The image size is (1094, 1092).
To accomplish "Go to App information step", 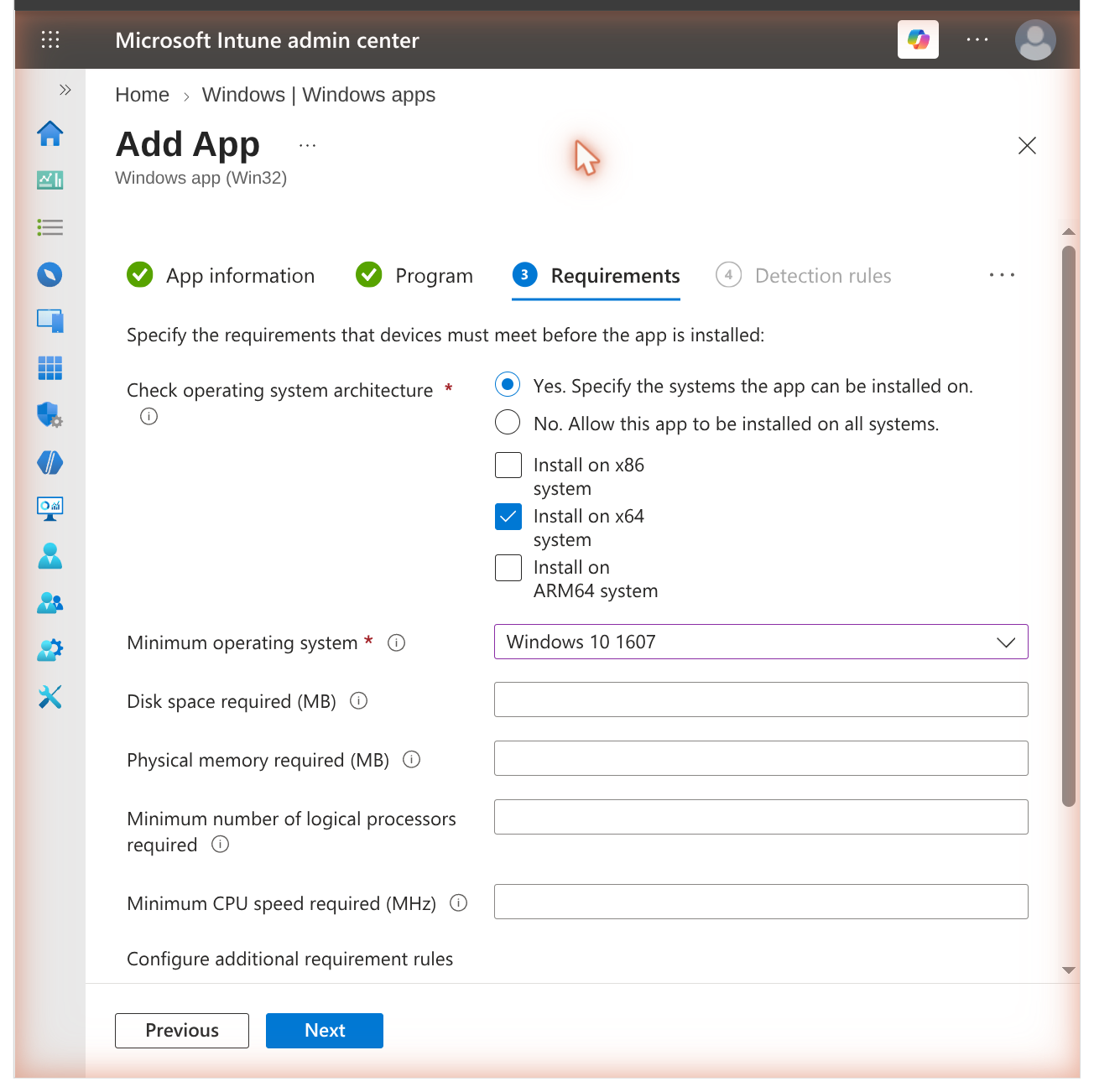I will 221,275.
